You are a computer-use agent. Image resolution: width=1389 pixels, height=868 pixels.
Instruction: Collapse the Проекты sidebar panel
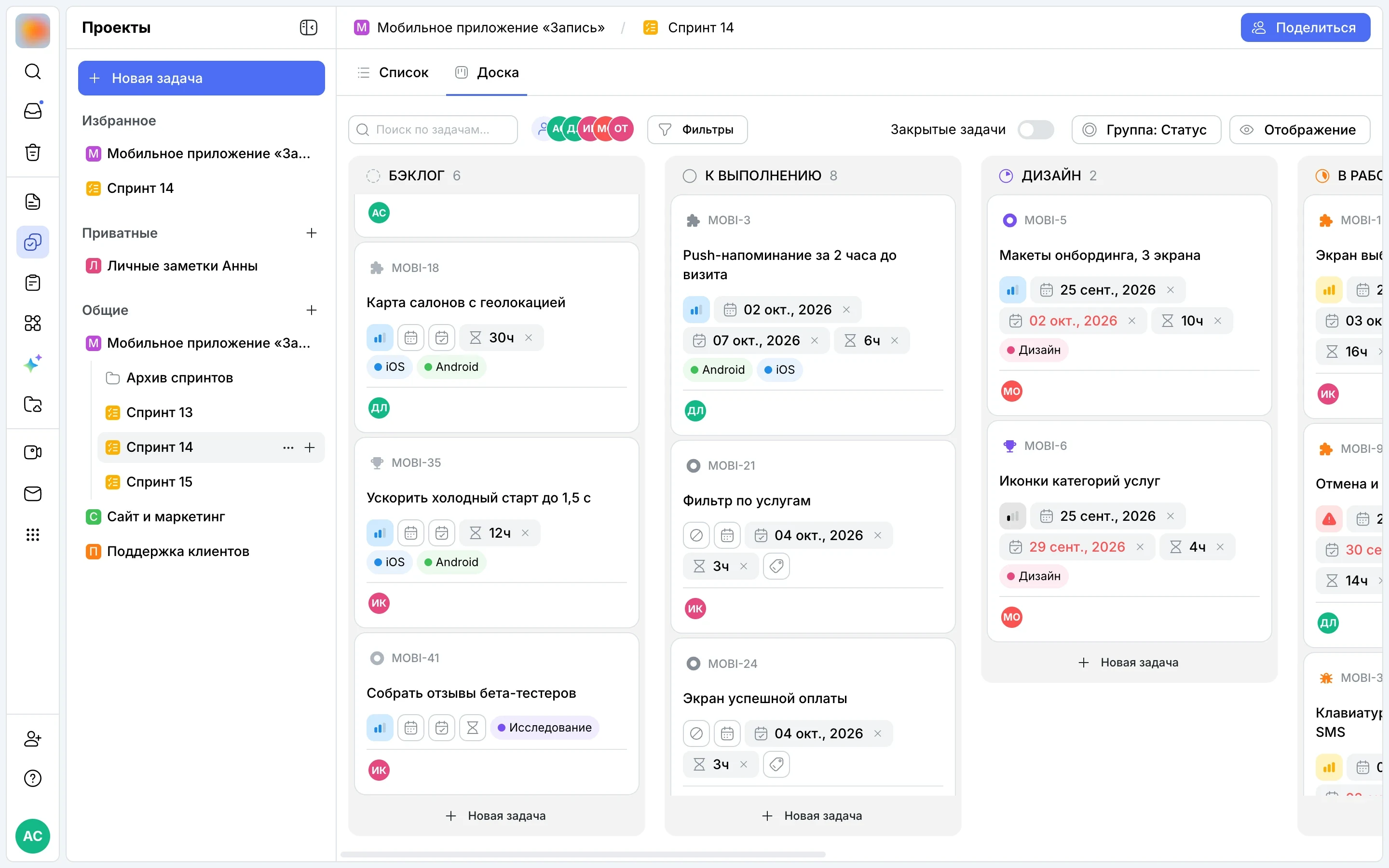pos(308,27)
